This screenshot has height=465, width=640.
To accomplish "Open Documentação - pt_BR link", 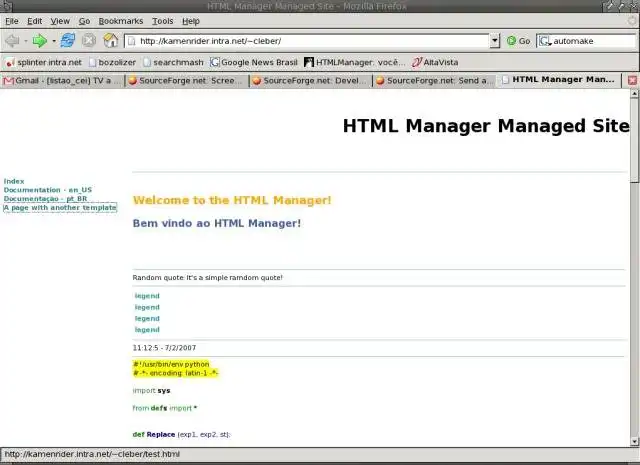I will point(45,199).
